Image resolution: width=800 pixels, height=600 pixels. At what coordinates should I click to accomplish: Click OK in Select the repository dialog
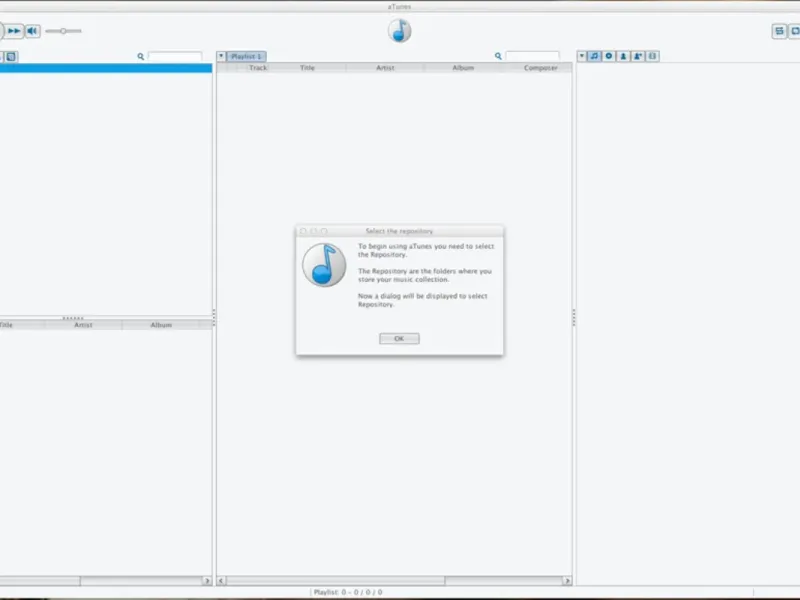click(399, 339)
